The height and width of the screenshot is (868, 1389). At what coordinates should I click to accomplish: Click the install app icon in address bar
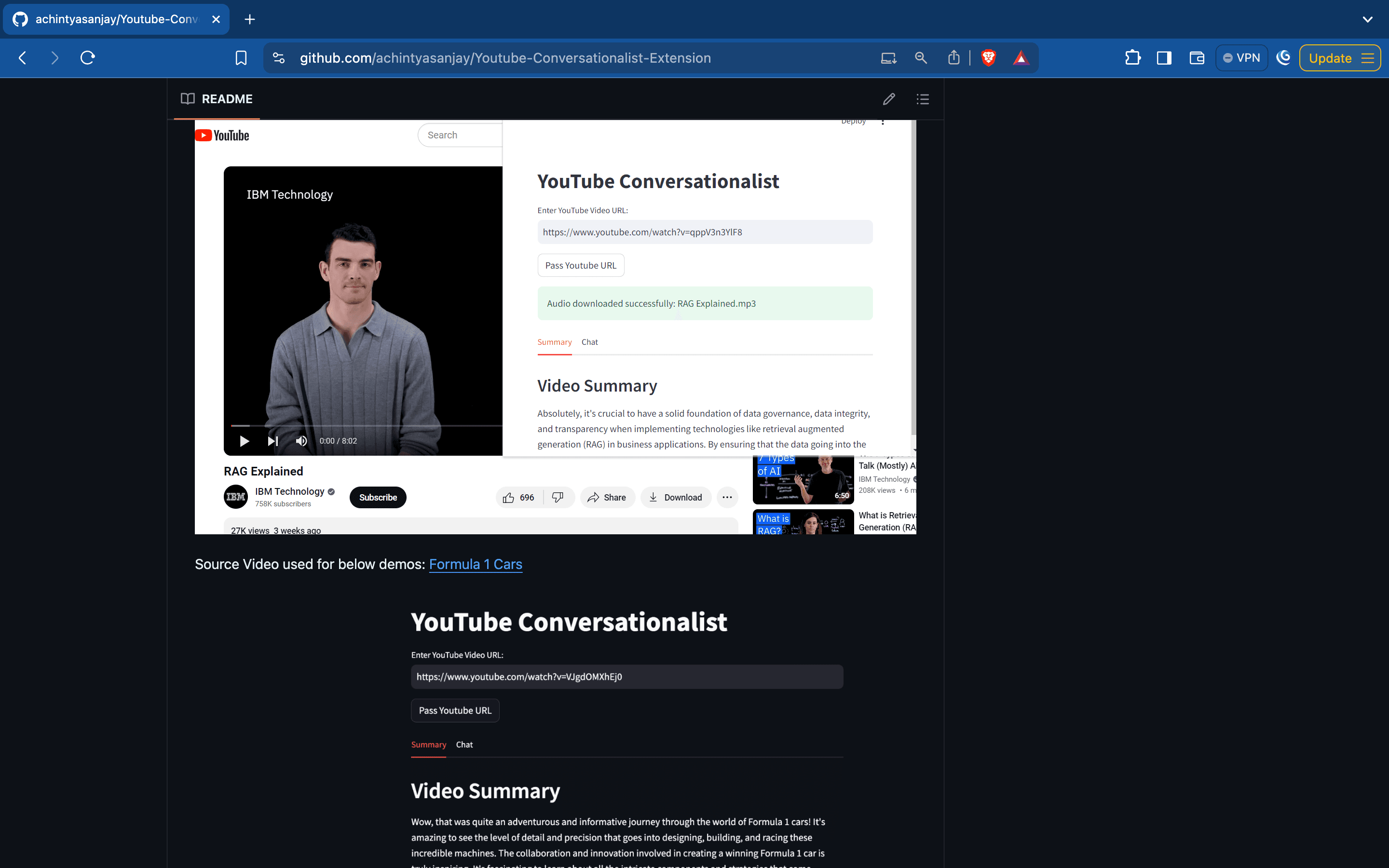point(888,58)
